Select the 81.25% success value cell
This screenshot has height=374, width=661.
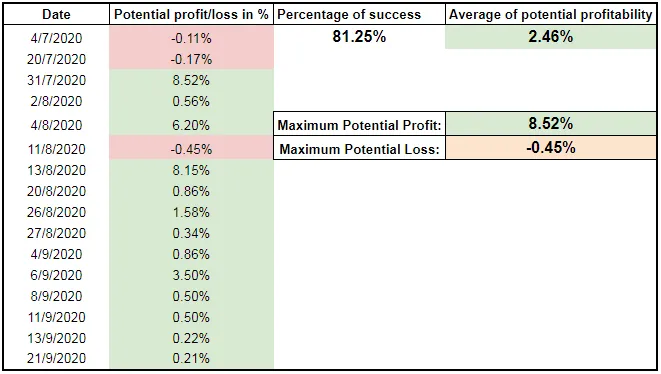pos(360,37)
